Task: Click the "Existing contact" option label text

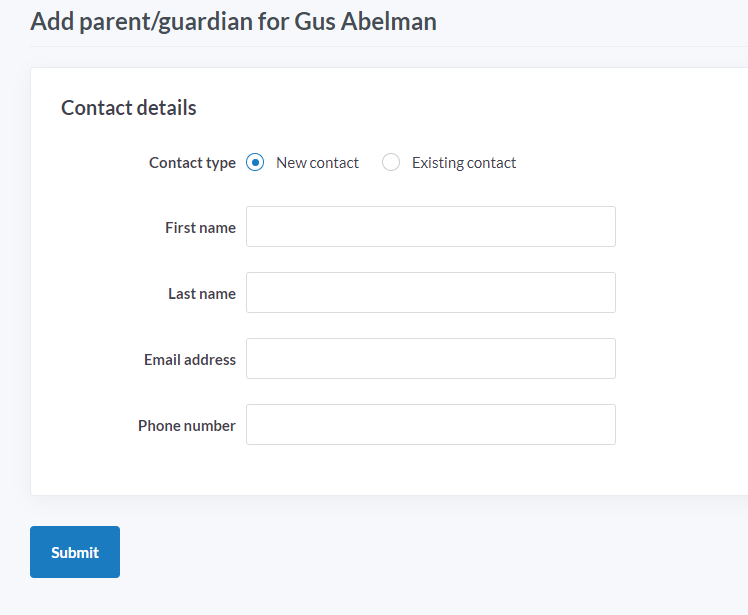Action: pos(464,163)
